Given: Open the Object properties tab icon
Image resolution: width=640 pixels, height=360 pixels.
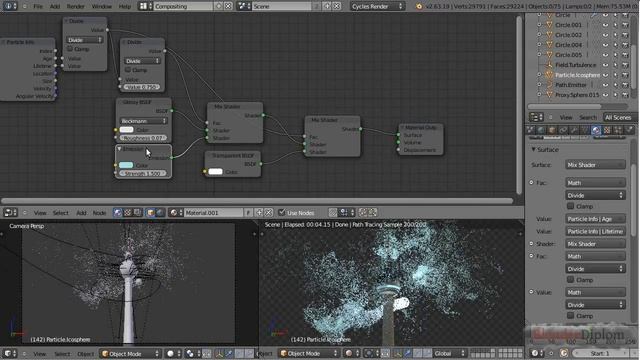Looking at the screenshot, I should (x=552, y=130).
